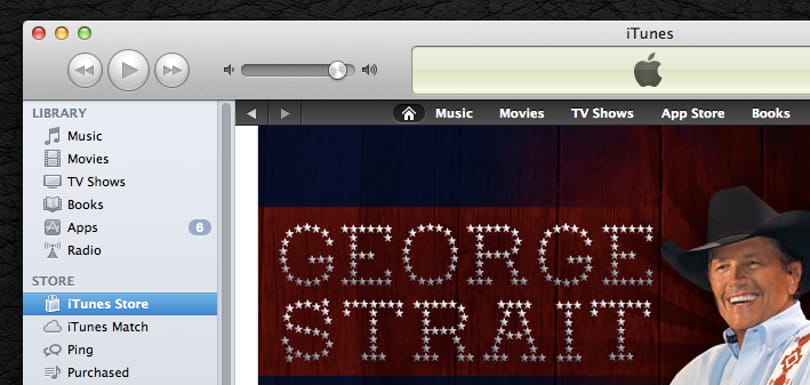Select Books icon in Library sidebar
This screenshot has height=385, width=810.
52,205
